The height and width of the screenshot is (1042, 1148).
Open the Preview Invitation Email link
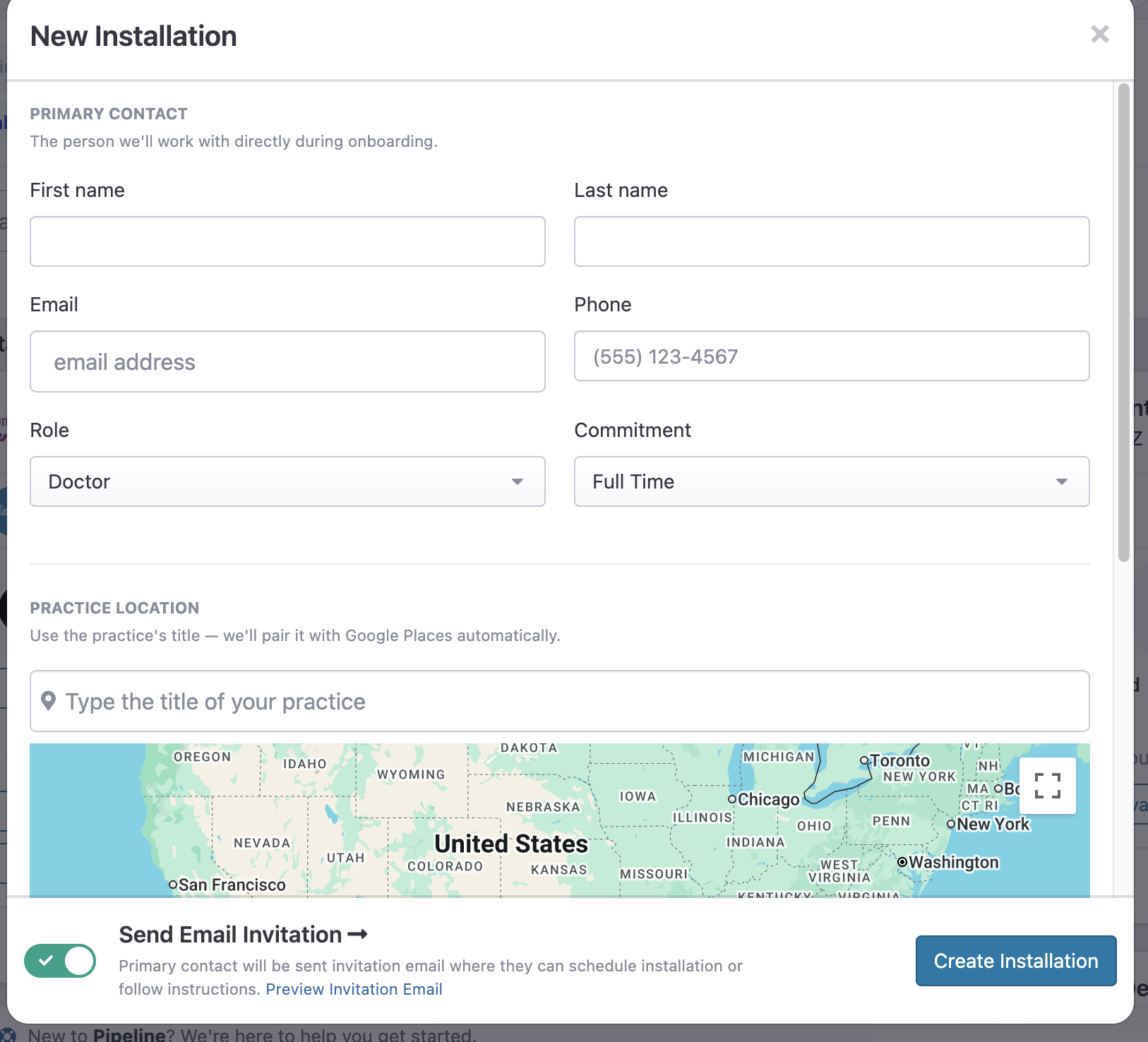pos(354,989)
